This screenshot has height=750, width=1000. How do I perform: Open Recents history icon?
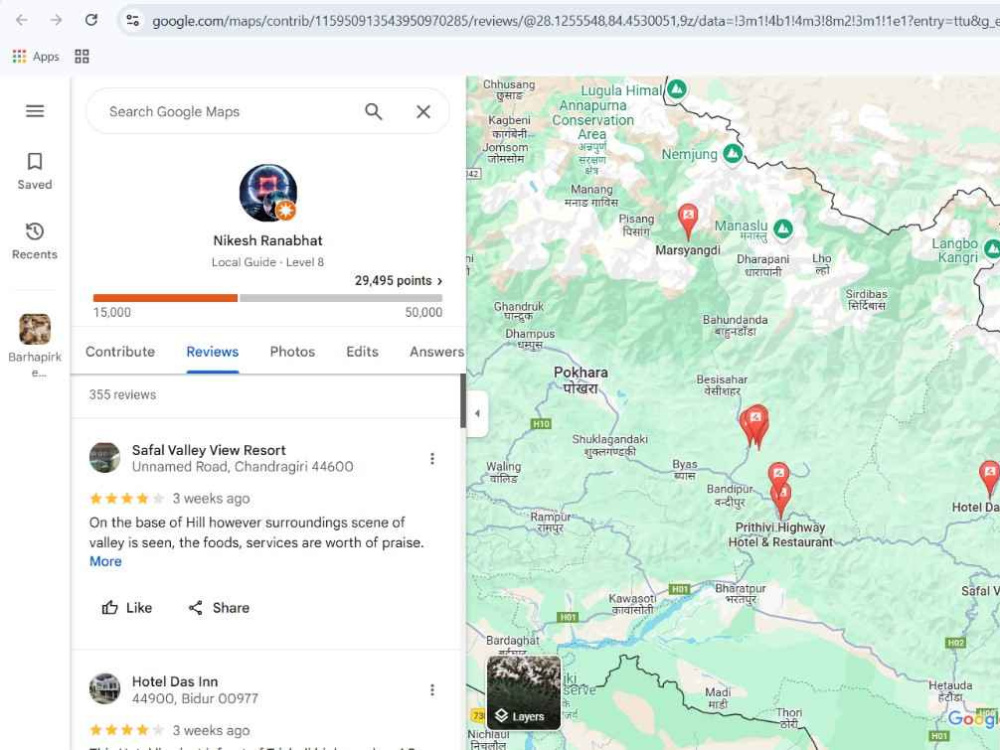(35, 231)
